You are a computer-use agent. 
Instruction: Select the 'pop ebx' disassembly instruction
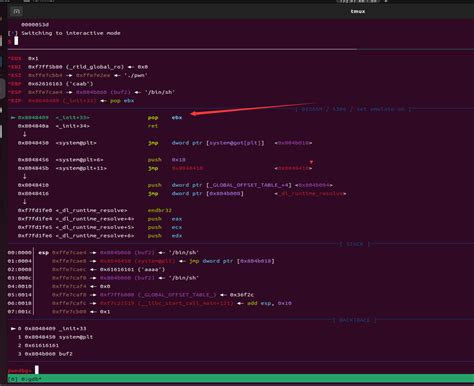point(165,118)
